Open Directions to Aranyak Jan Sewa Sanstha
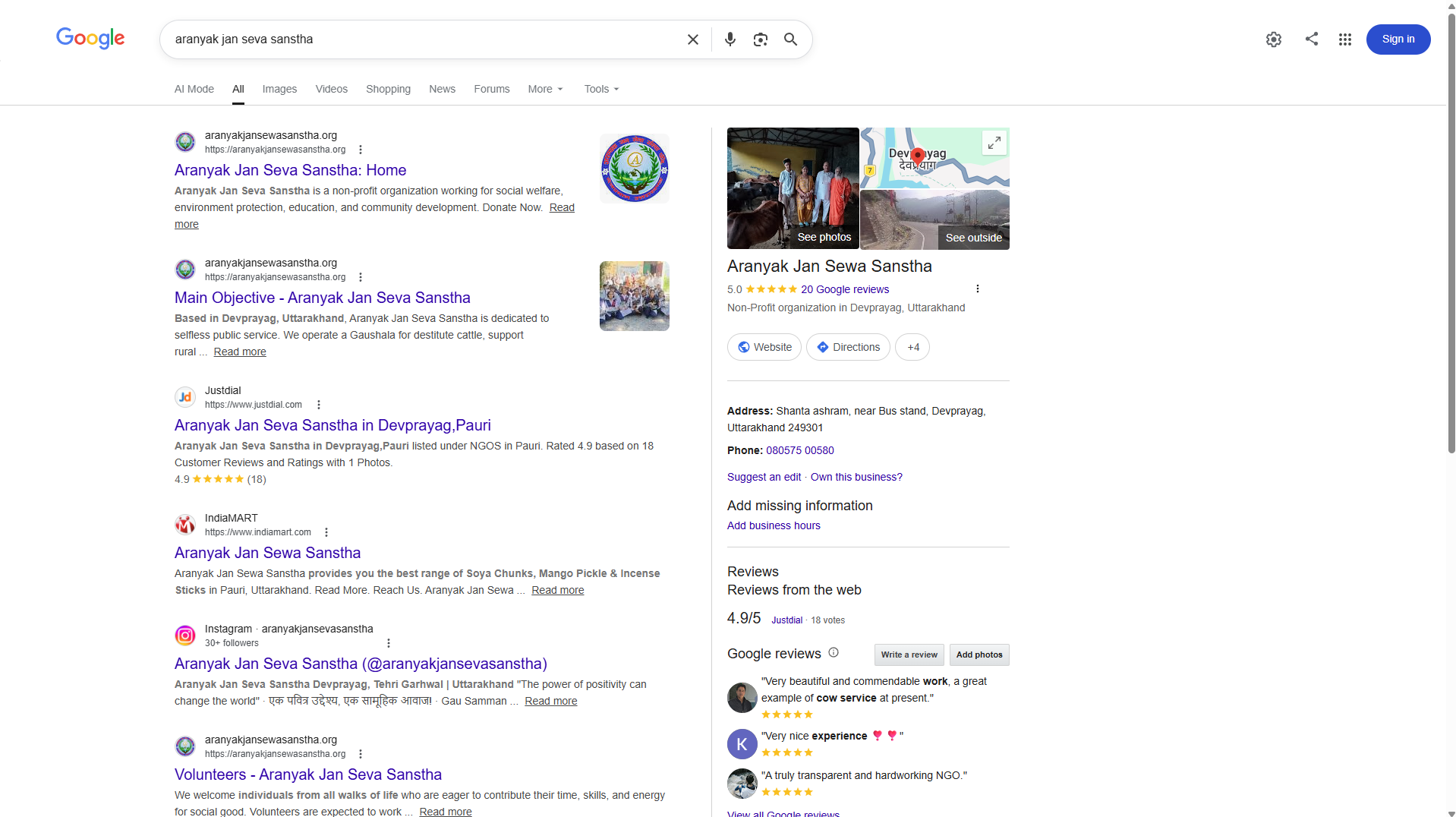Viewport: 1456px width, 817px height. pyautogui.click(x=848, y=347)
